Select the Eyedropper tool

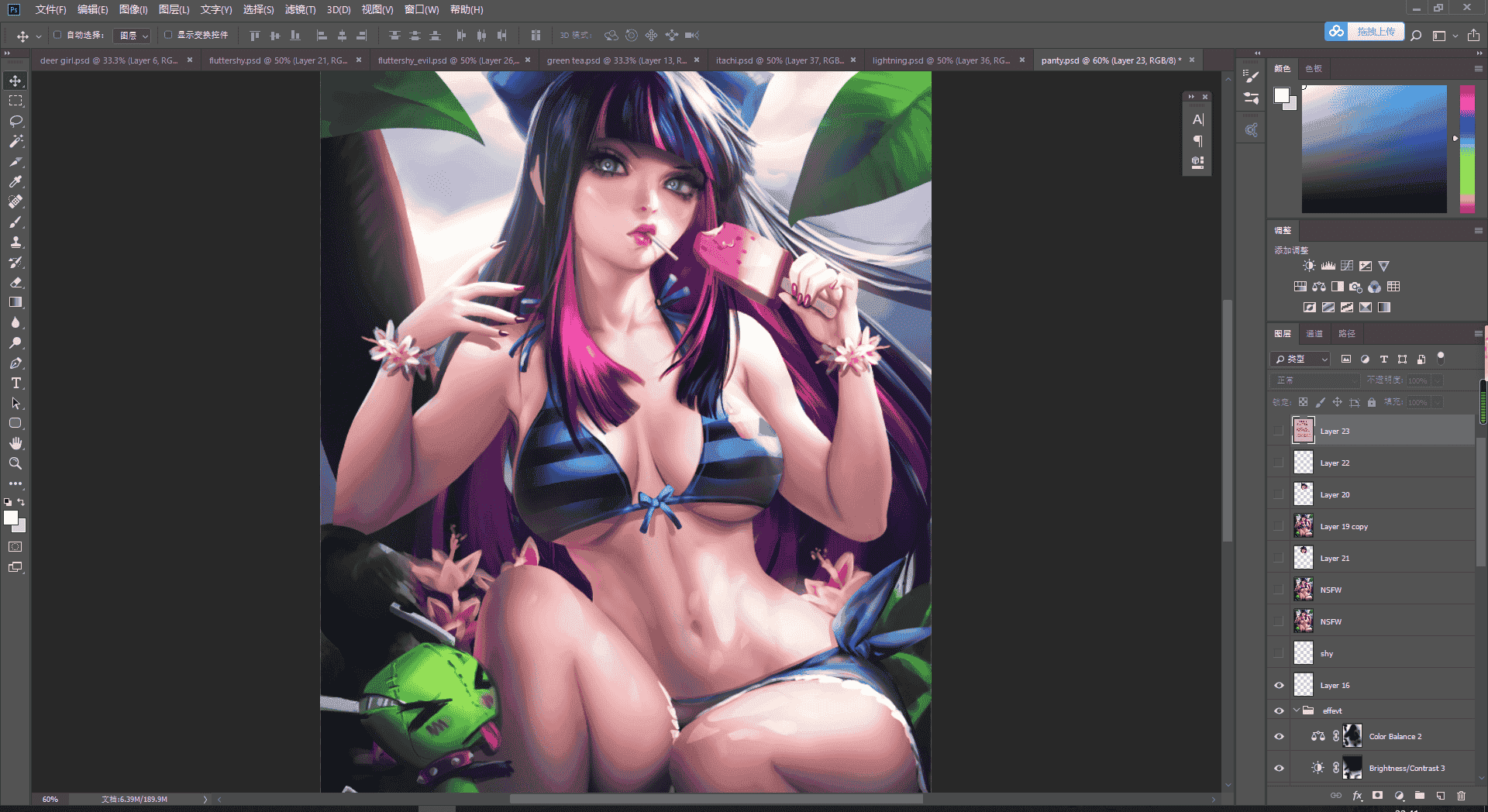(x=15, y=181)
